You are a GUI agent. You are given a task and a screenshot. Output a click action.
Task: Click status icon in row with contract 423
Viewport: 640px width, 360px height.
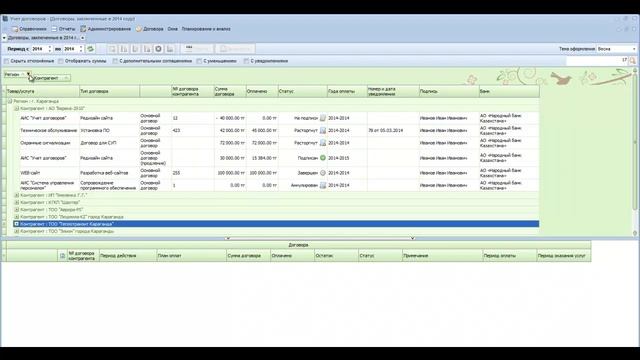(x=322, y=131)
